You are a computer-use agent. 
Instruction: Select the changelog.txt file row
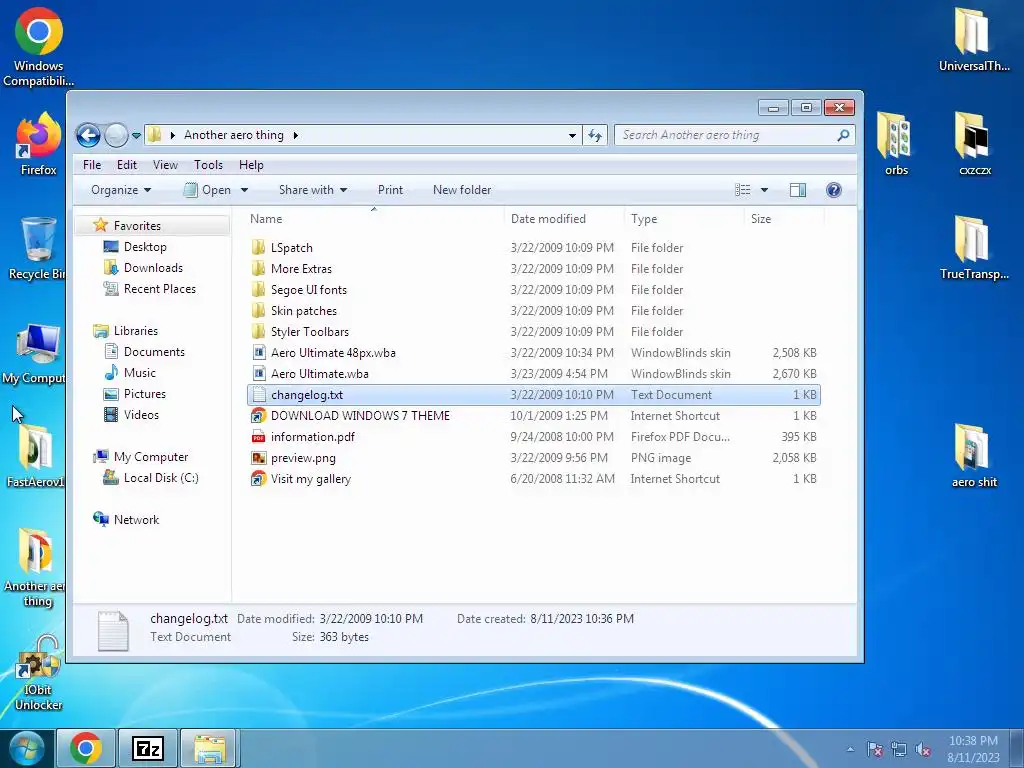(534, 395)
